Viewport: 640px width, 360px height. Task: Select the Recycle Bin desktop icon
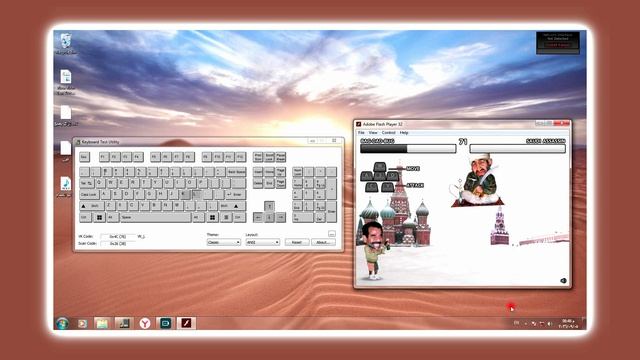pos(66,44)
